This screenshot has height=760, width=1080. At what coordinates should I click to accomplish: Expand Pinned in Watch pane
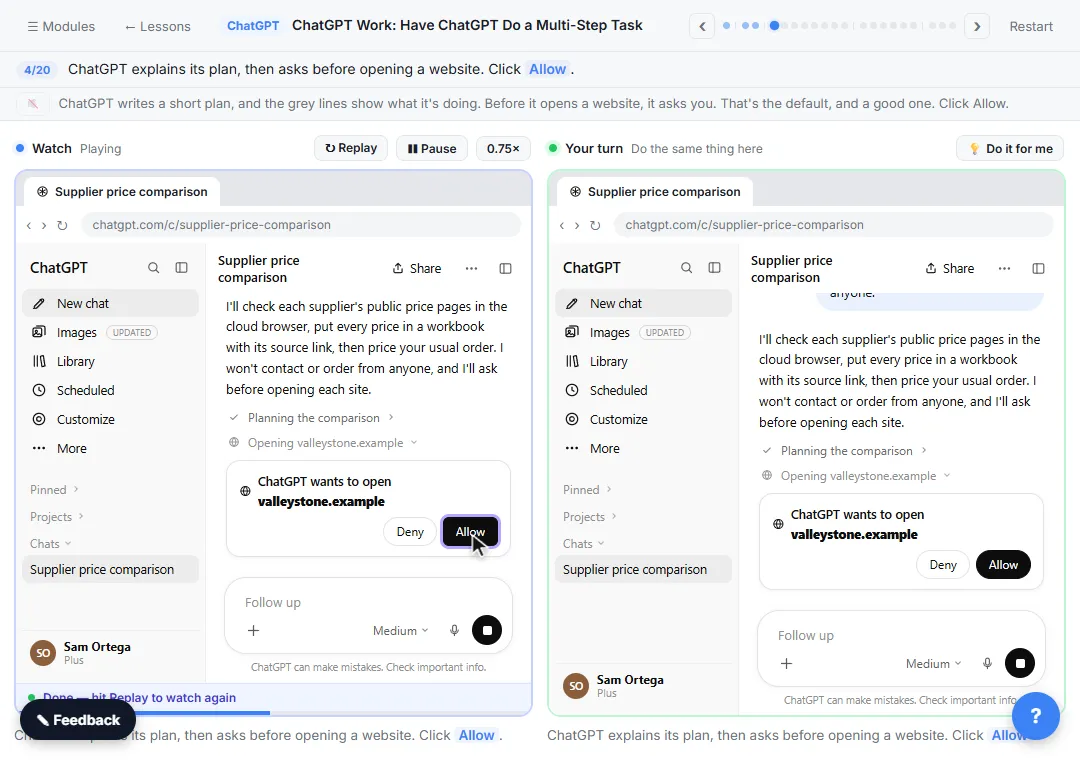54,489
